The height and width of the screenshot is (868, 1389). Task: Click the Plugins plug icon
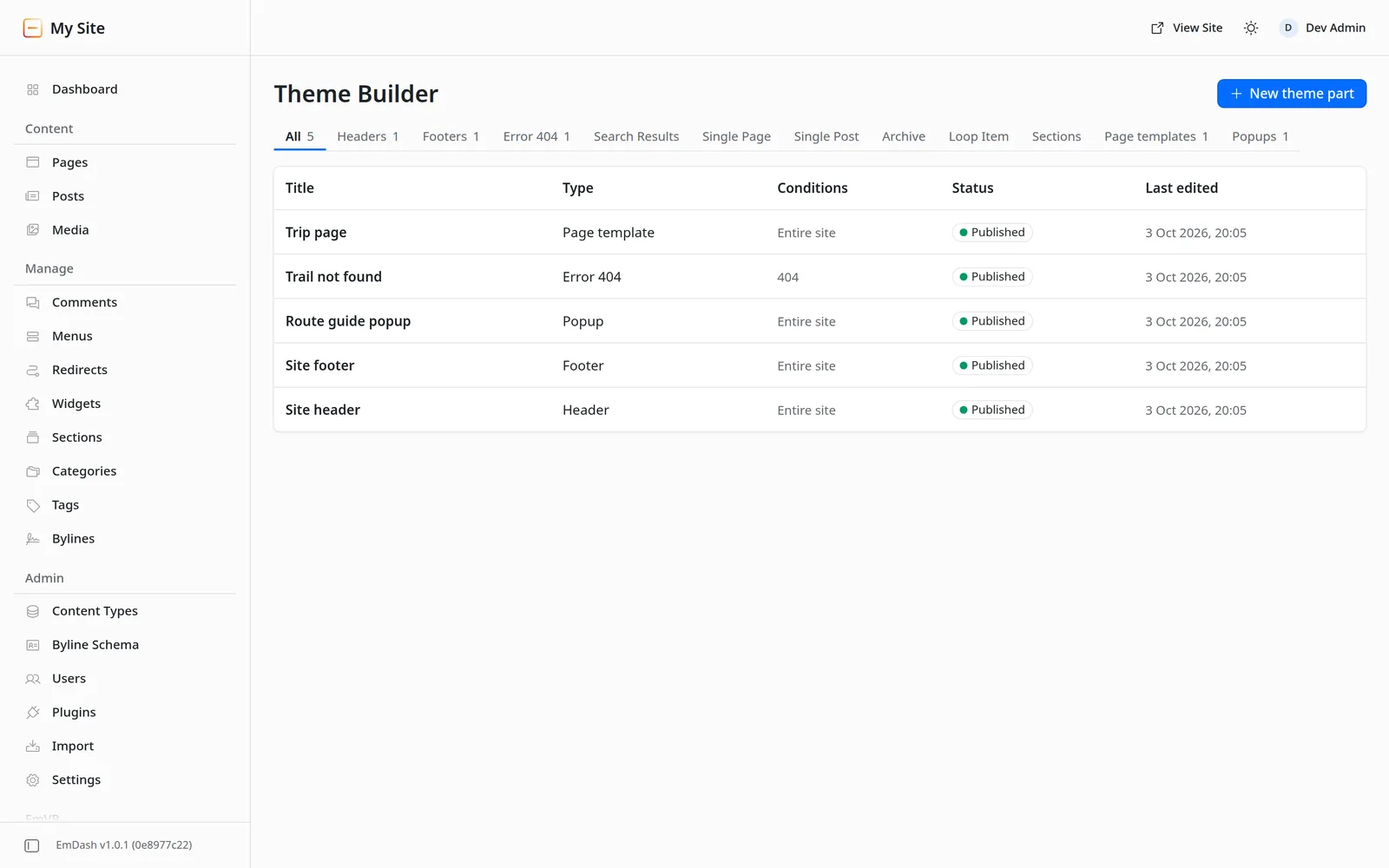tap(33, 713)
